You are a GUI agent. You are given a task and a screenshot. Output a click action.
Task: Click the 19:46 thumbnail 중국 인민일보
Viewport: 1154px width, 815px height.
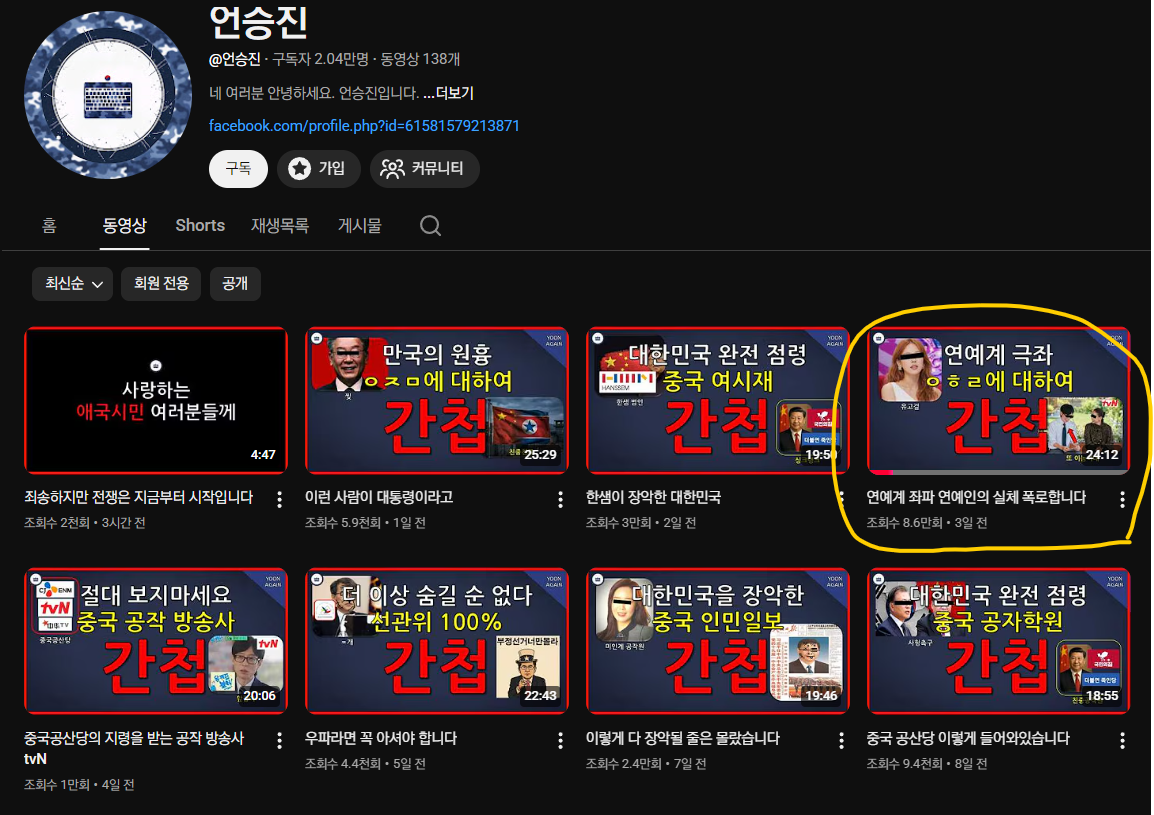pyautogui.click(x=718, y=641)
